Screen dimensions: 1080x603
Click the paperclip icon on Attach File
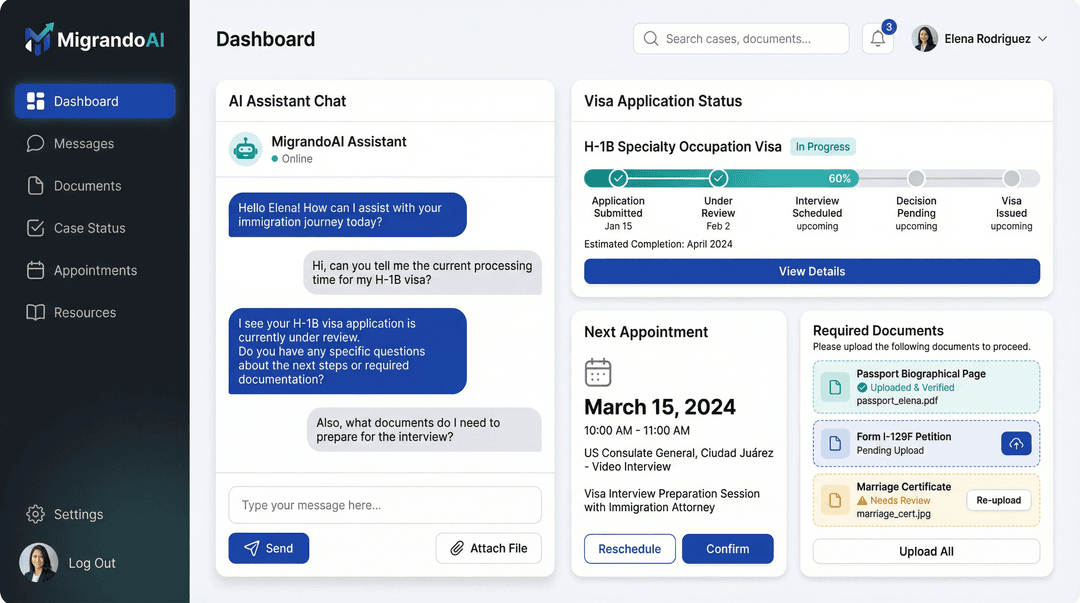(459, 548)
